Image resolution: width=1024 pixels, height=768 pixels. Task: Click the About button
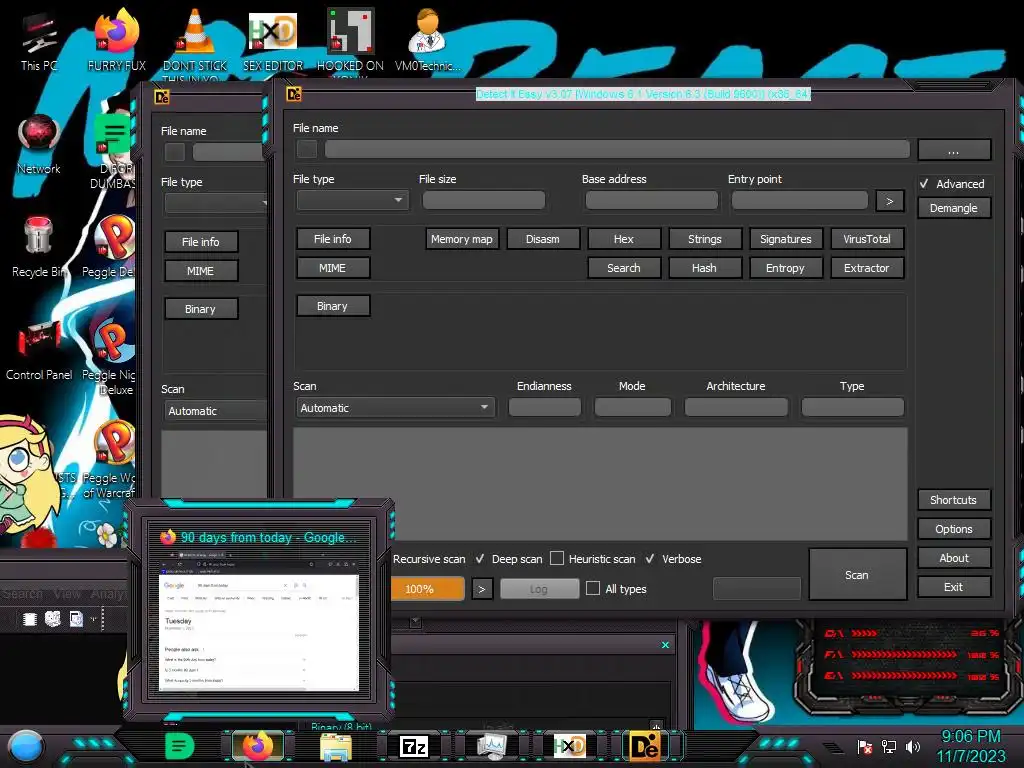click(x=954, y=558)
